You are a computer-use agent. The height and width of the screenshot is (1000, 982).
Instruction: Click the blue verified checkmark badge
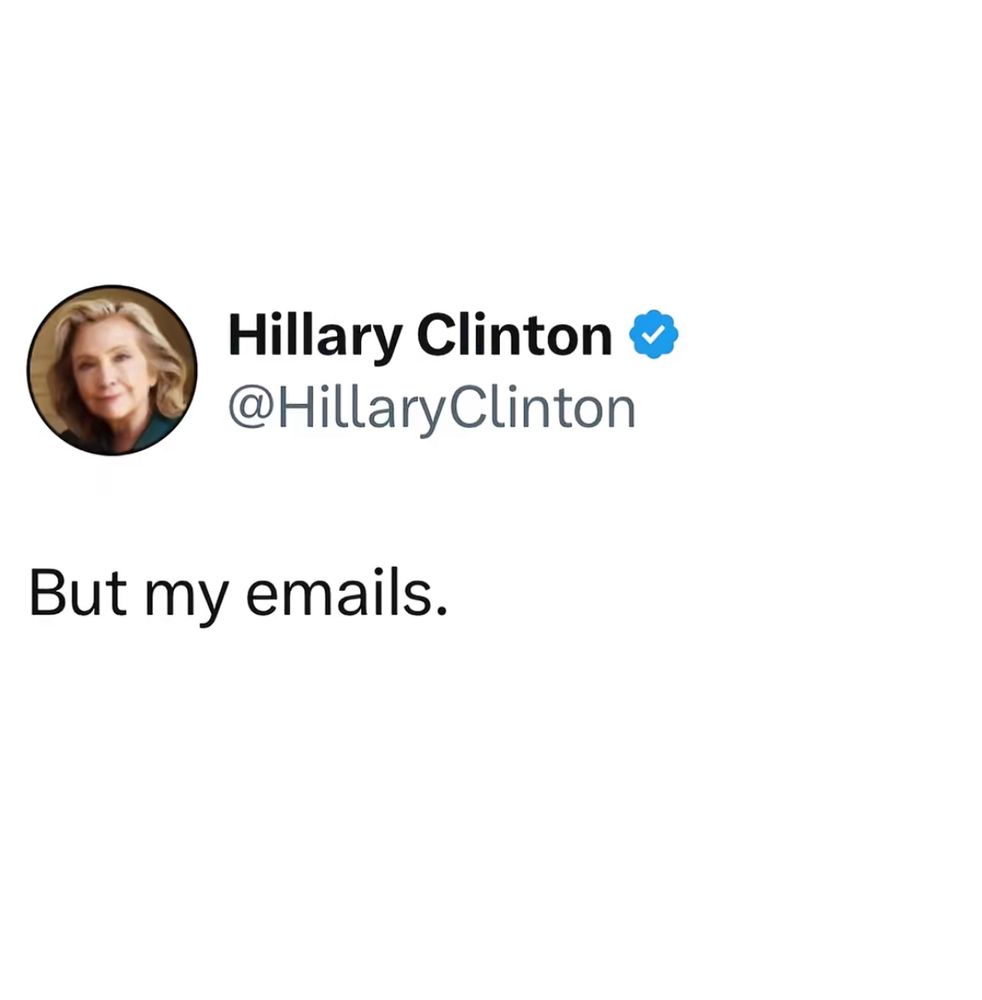pyautogui.click(x=654, y=334)
